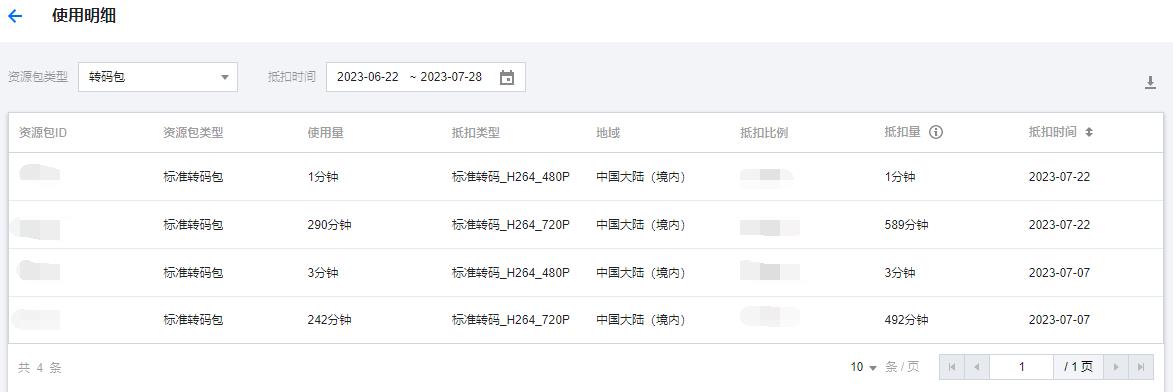Click the end date 2023-07-28
The width and height of the screenshot is (1173, 392).
(x=451, y=77)
